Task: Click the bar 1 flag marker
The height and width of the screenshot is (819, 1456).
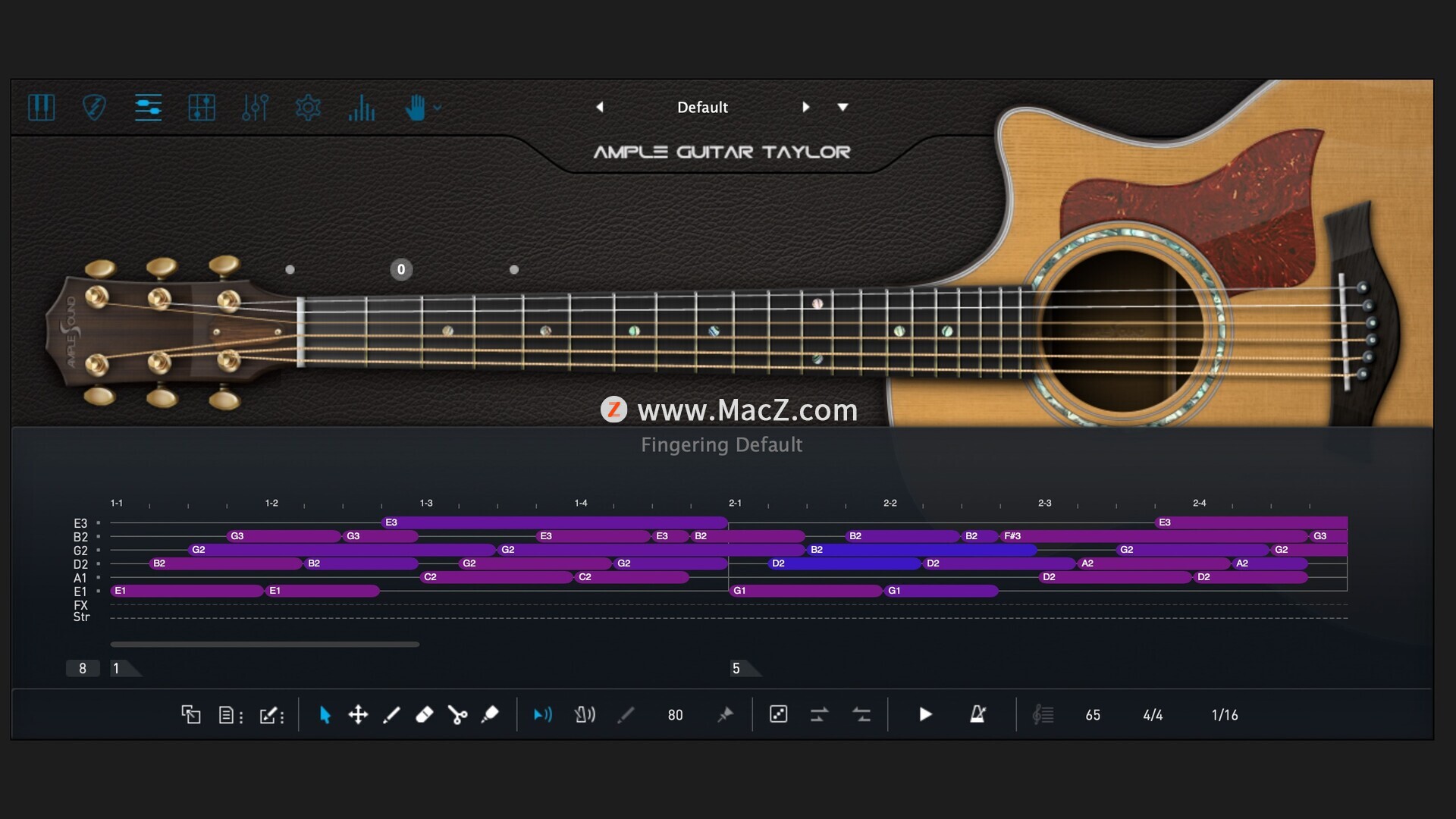Action: click(125, 668)
